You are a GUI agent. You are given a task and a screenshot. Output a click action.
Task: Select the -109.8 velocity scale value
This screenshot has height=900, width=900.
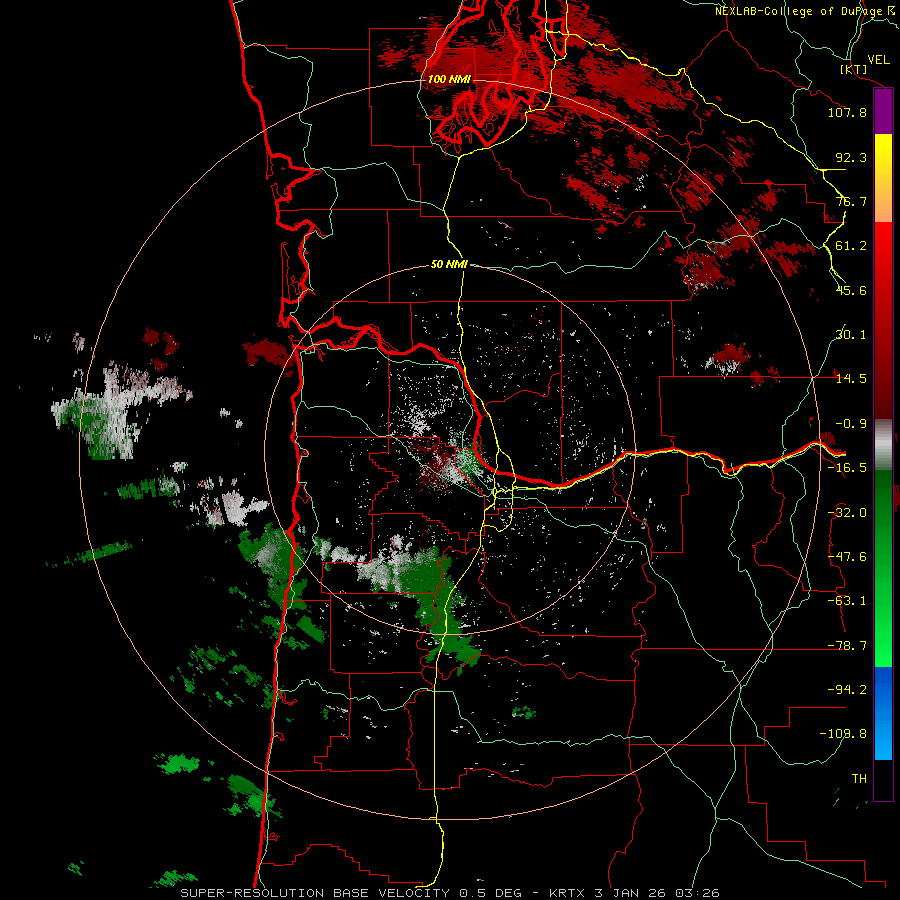843,734
